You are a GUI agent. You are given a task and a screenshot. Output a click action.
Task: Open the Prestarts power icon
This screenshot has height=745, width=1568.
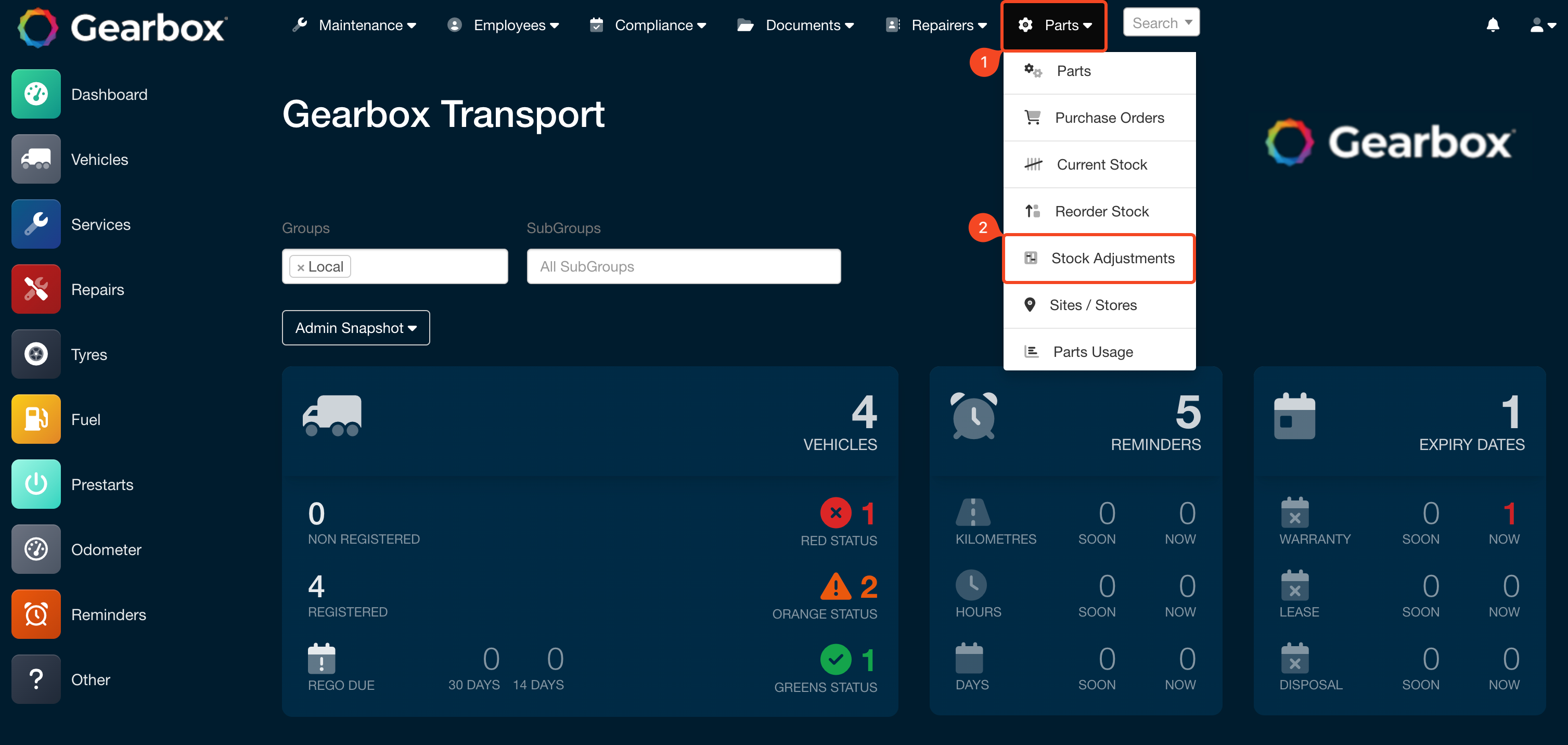click(36, 484)
